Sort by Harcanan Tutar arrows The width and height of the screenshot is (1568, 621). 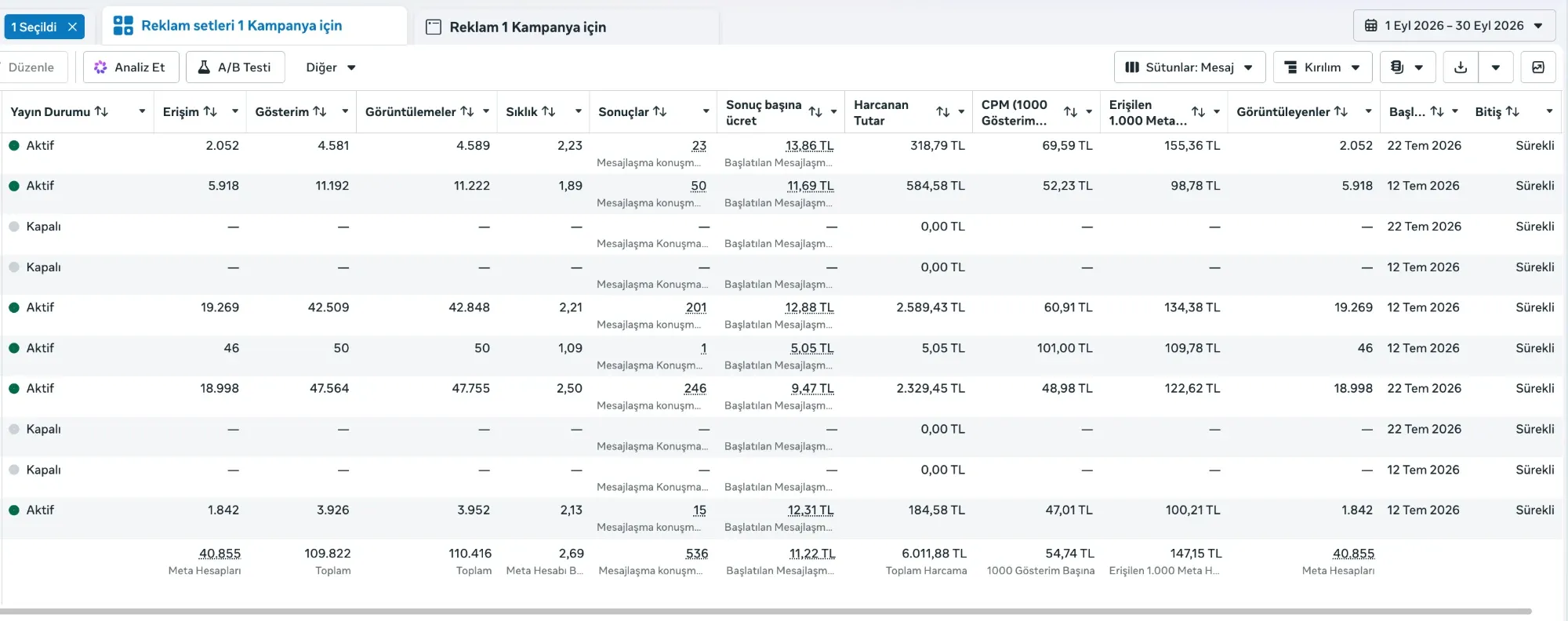[943, 112]
